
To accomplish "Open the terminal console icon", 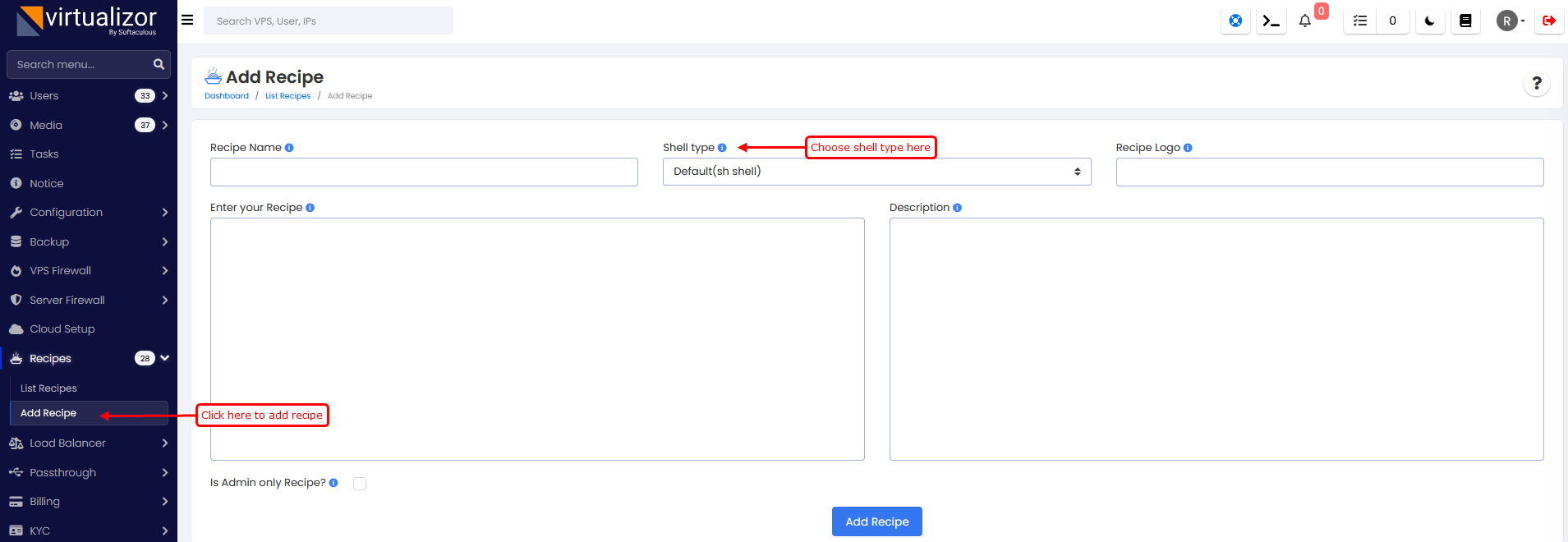I will (1271, 21).
